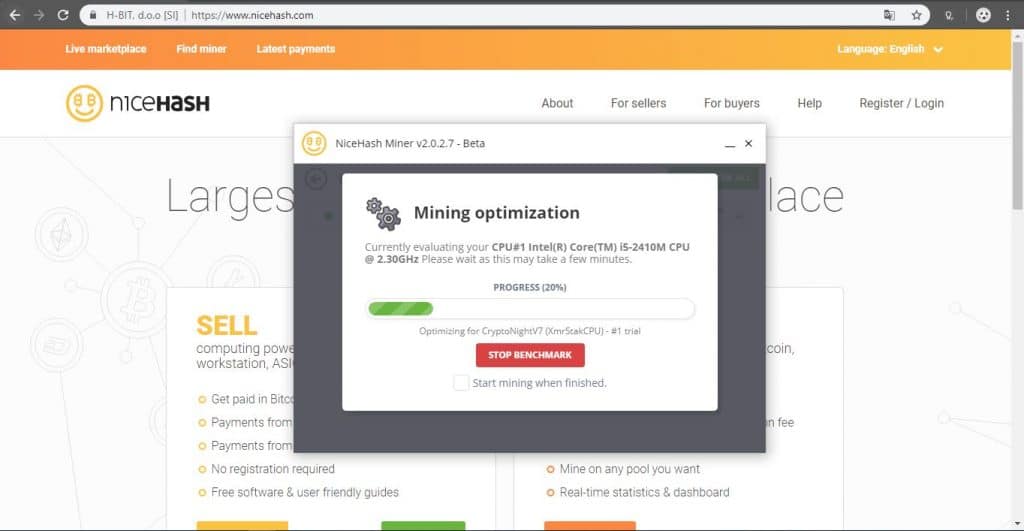Enable 'Start mining when finished' checkbox
Viewport: 1024px width, 531px height.
pyautogui.click(x=461, y=383)
